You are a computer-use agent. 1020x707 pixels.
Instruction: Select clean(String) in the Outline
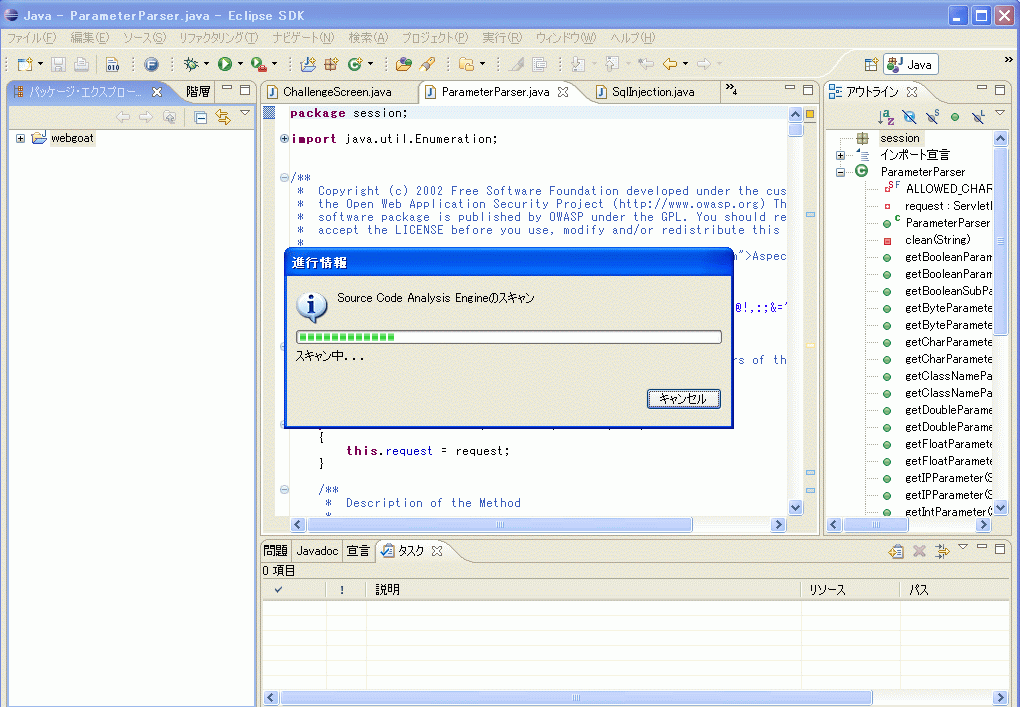[937, 240]
